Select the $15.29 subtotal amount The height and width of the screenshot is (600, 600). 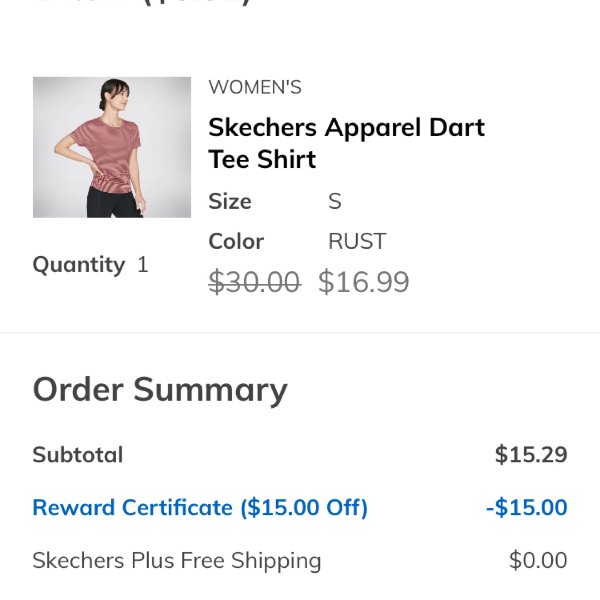[531, 455]
